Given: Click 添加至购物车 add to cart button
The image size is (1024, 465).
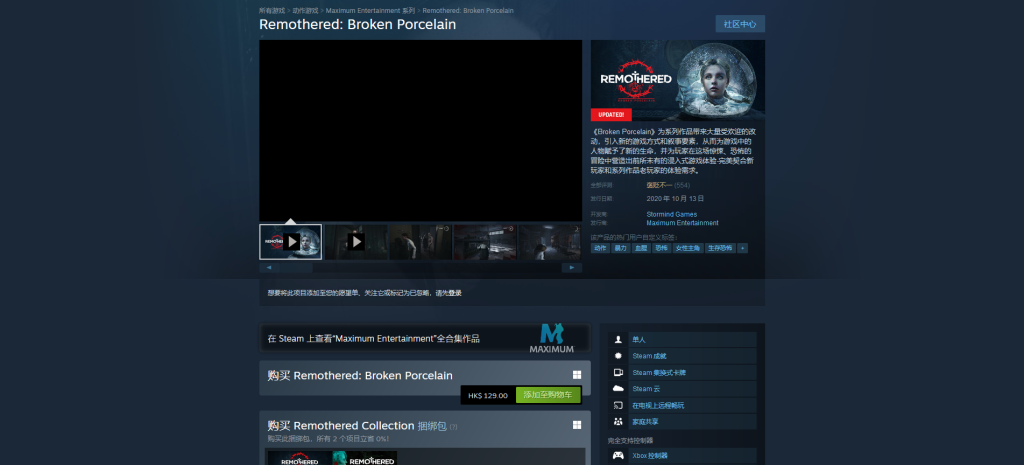Looking at the screenshot, I should [548, 395].
